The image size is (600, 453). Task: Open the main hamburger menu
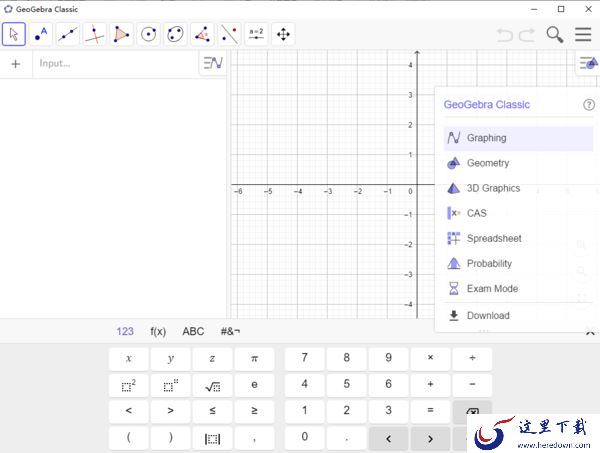click(x=583, y=34)
